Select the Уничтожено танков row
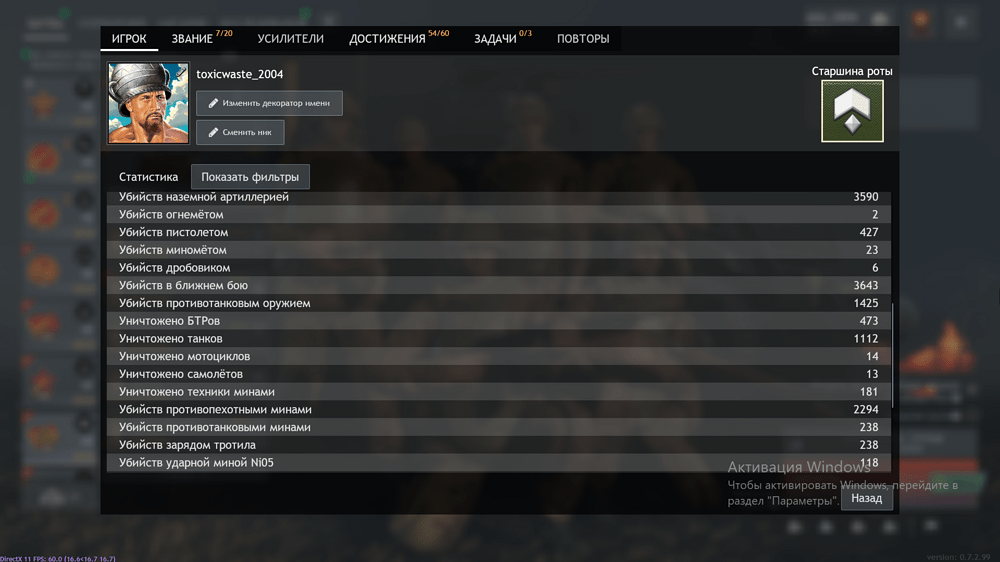The height and width of the screenshot is (562, 1000). (x=498, y=339)
